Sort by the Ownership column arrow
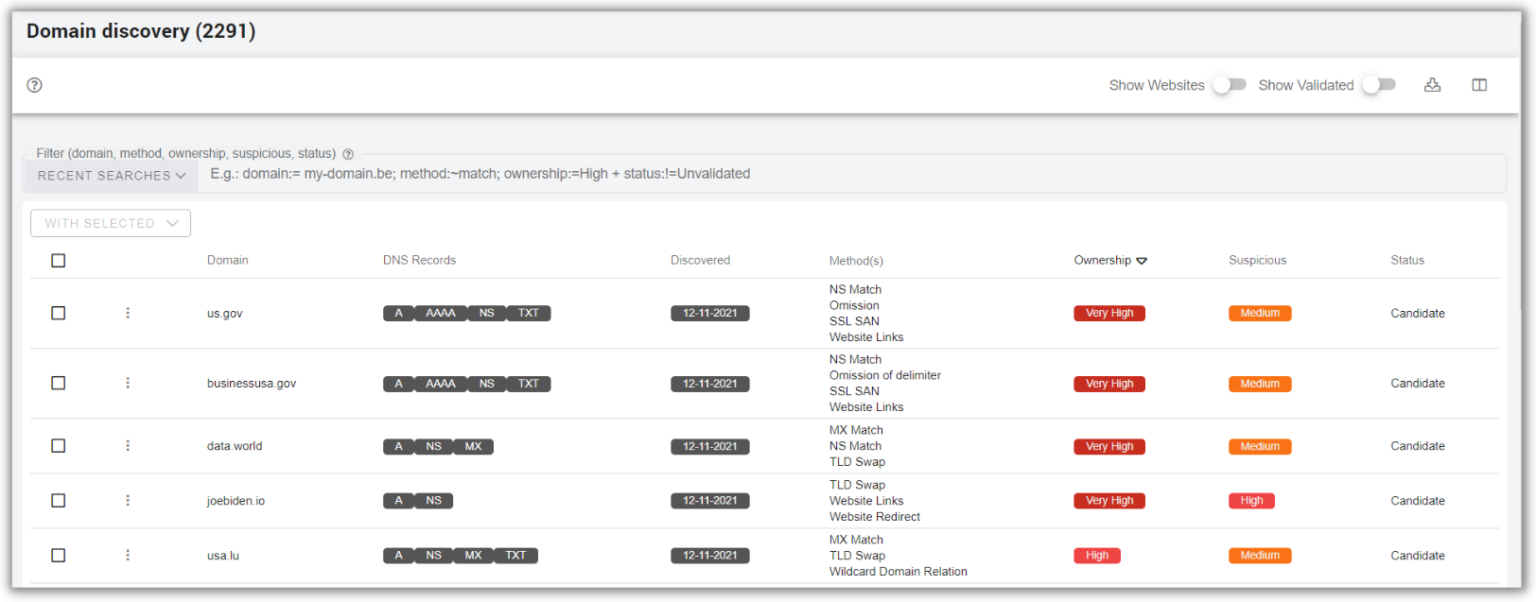The height and width of the screenshot is (602, 1536). (x=1142, y=261)
